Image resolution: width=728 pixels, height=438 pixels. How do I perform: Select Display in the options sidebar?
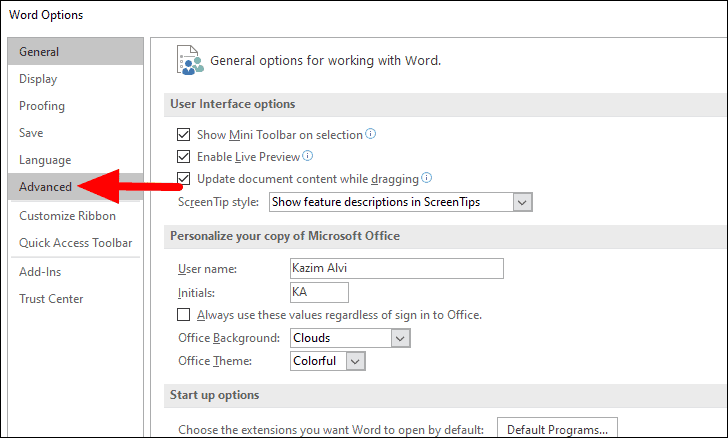coord(76,79)
